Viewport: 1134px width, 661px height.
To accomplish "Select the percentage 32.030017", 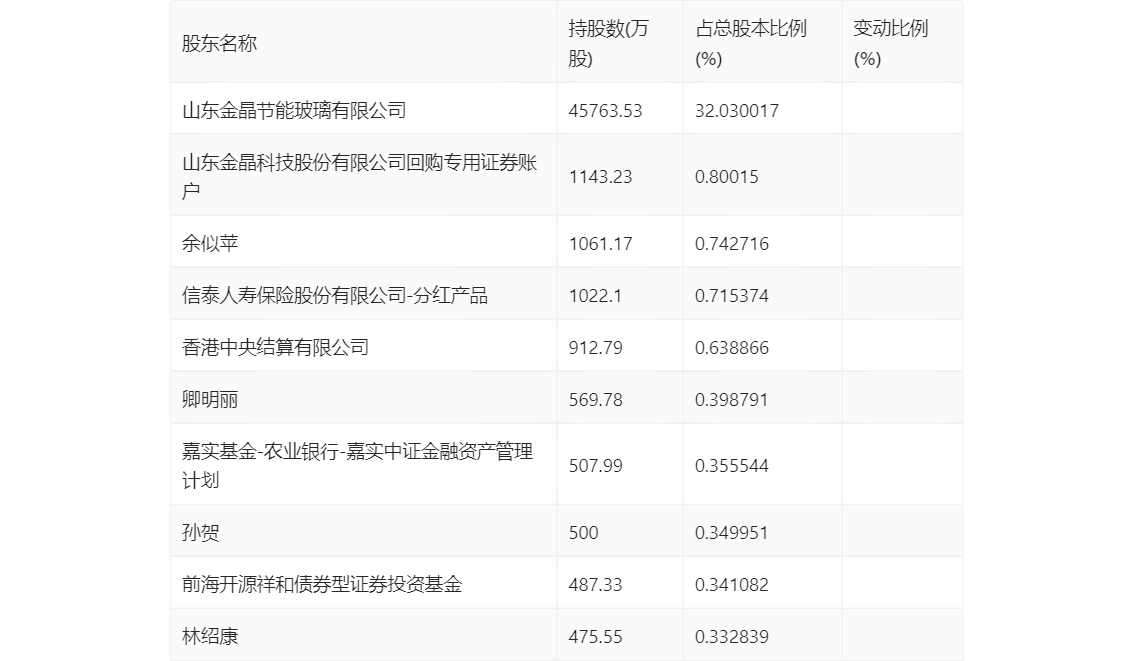I will (x=737, y=111).
